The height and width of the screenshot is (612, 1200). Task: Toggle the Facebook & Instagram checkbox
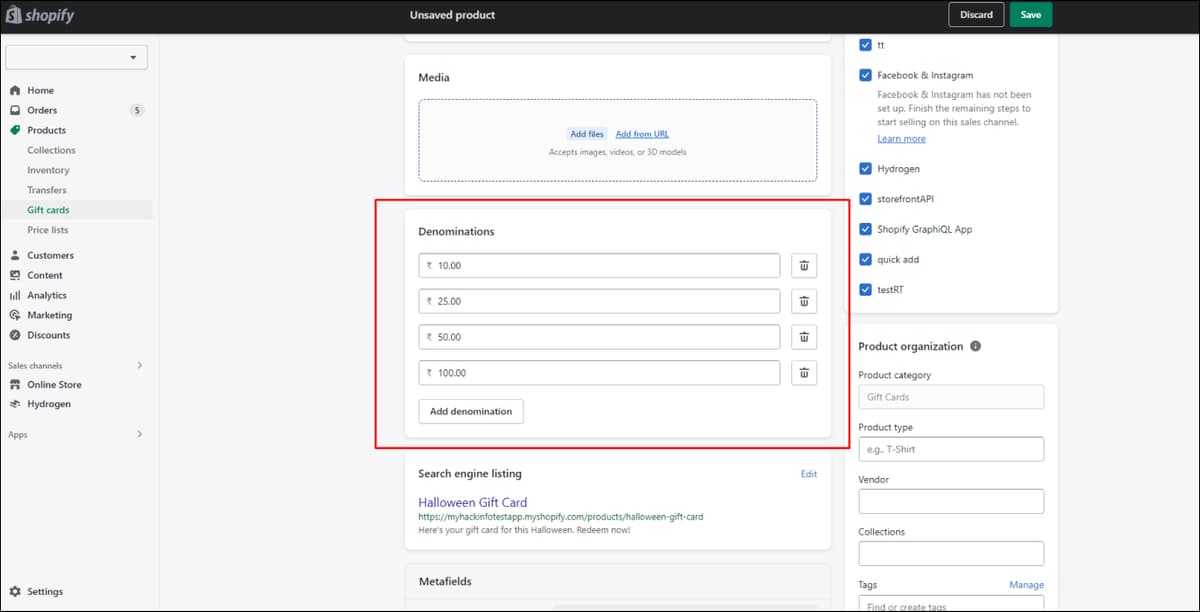pos(865,75)
